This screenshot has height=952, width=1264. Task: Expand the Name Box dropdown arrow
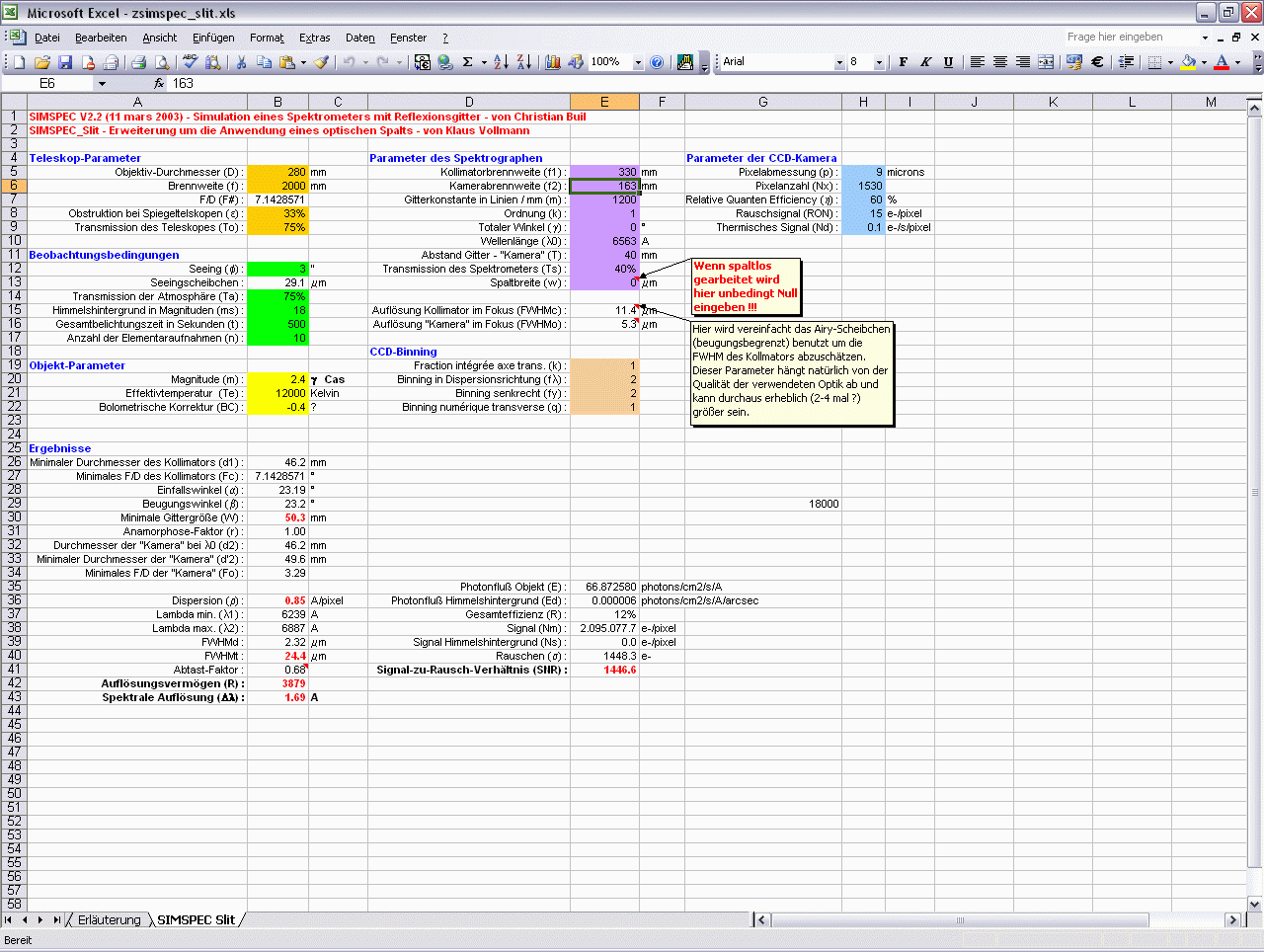(x=102, y=84)
